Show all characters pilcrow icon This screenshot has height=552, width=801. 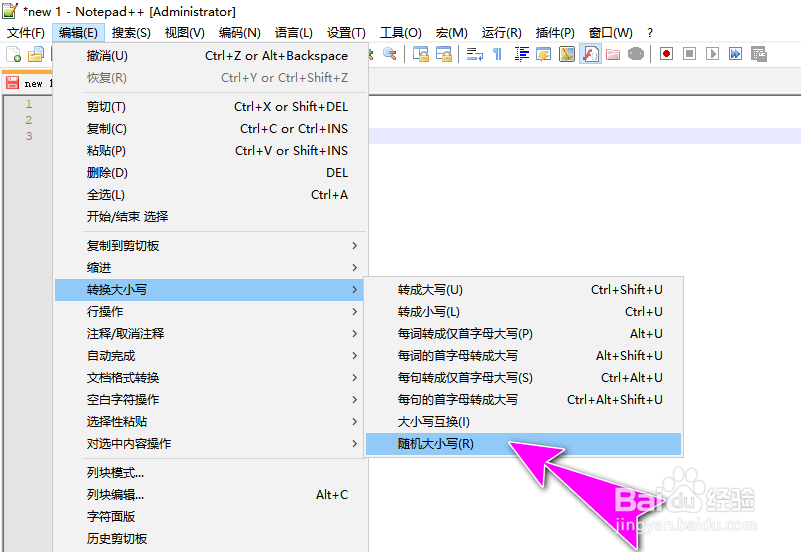498,54
